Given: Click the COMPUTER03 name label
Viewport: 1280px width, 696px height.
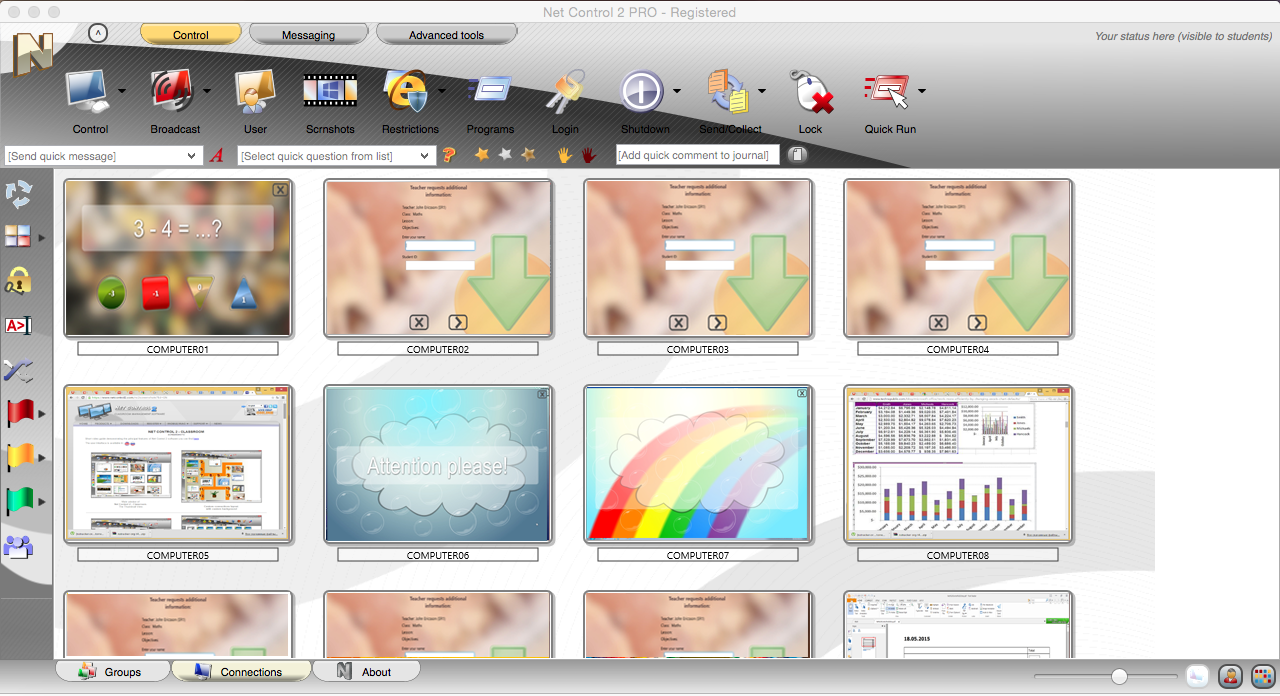Looking at the screenshot, I should click(x=698, y=349).
